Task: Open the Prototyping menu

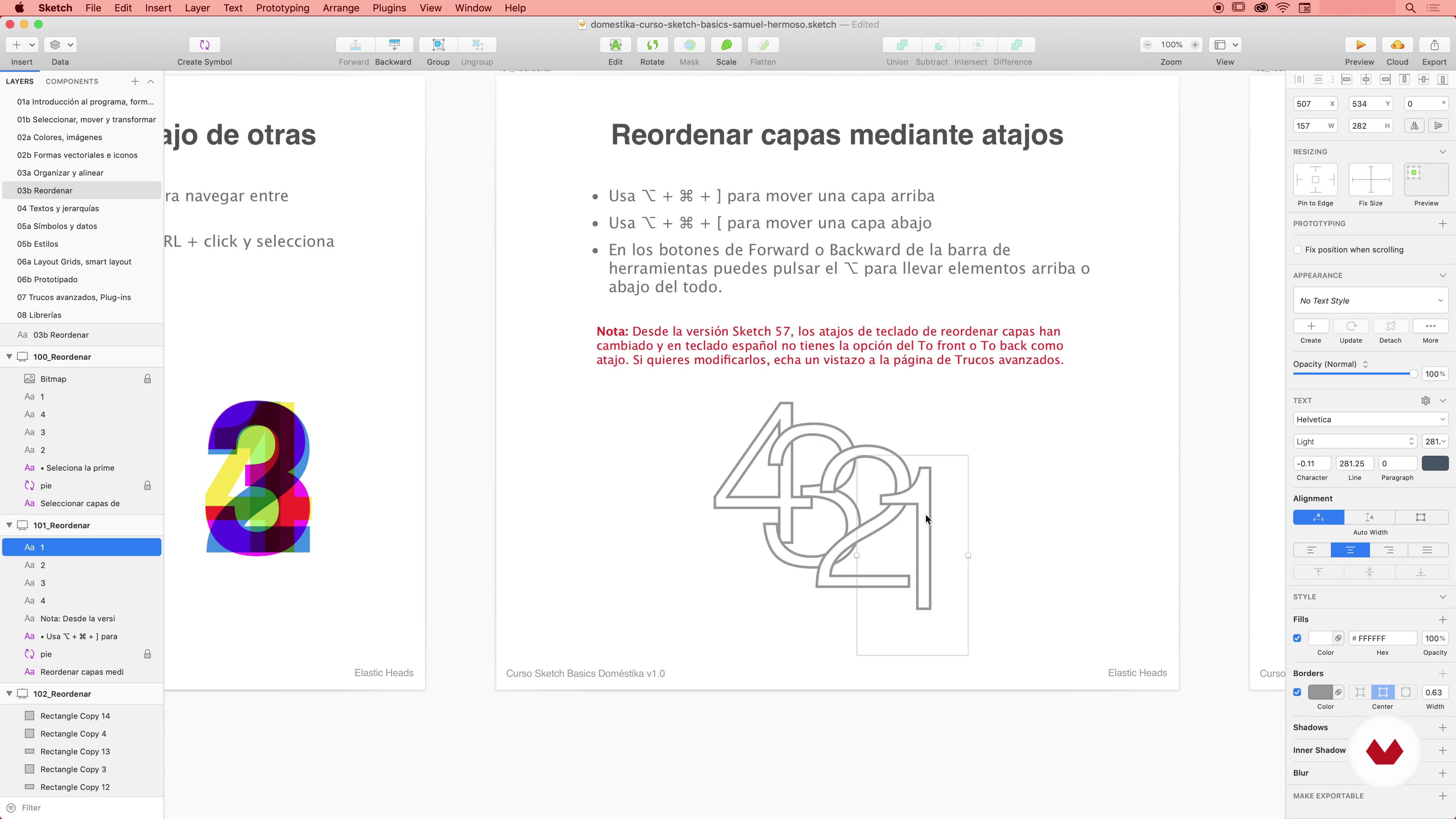Action: [282, 8]
